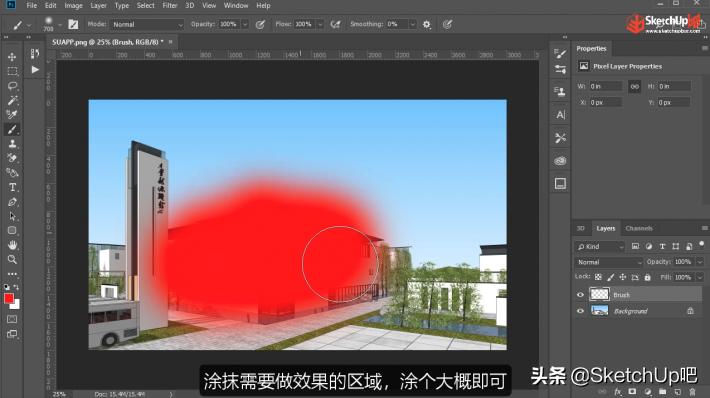This screenshot has width=710, height=398.
Task: Expand the Flow slider arrow
Action: 320,24
